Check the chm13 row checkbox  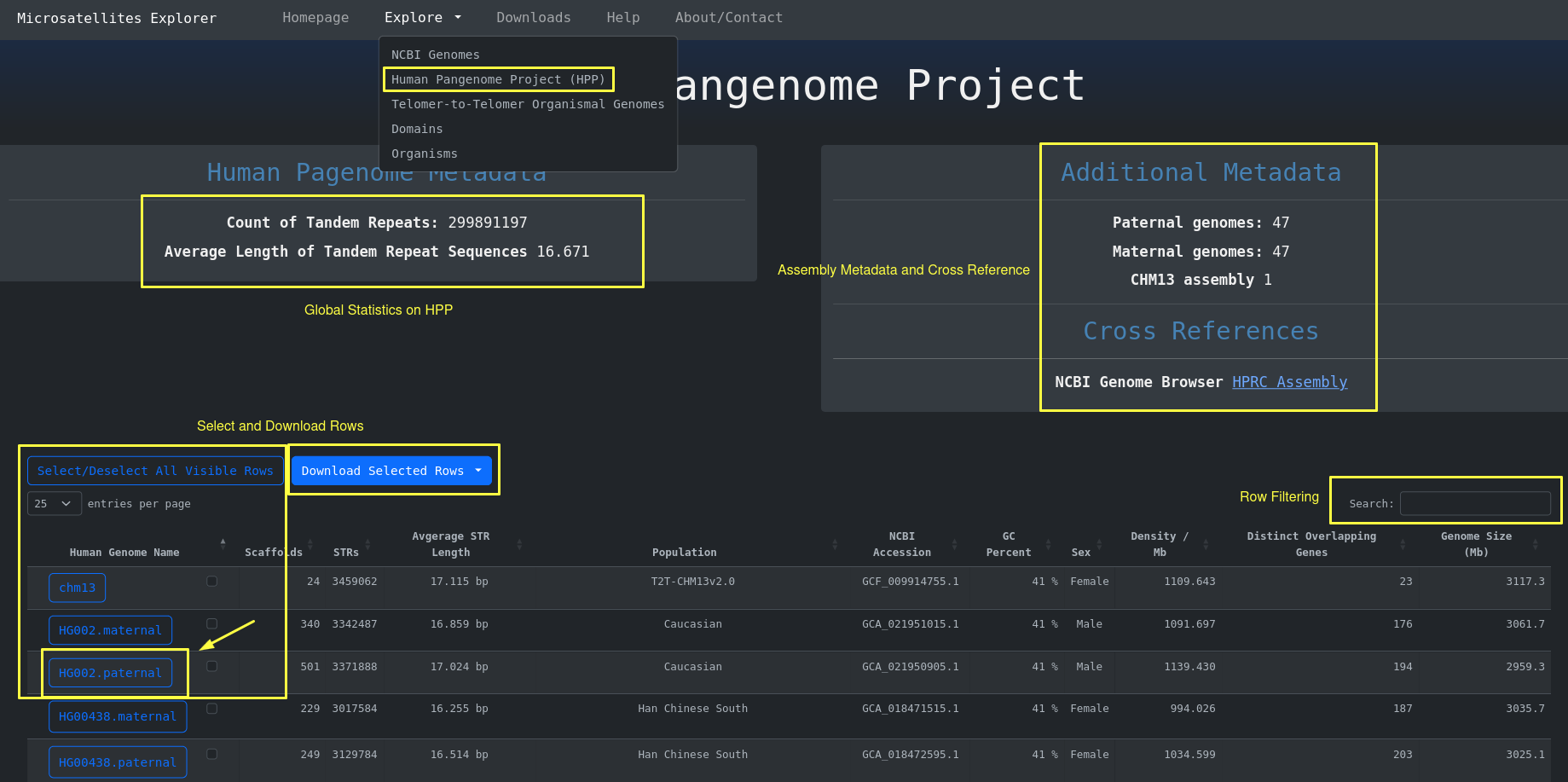(x=211, y=581)
